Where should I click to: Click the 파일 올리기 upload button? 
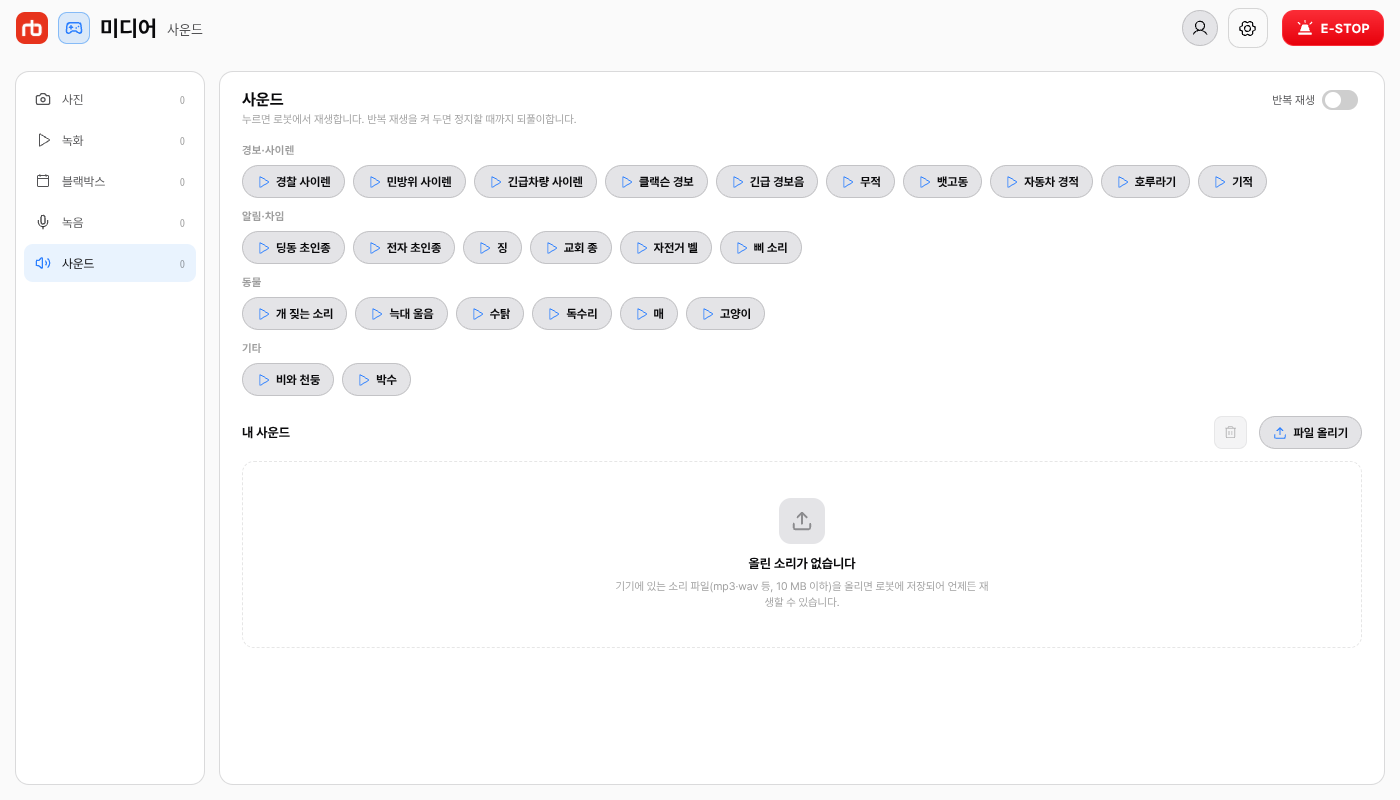pyautogui.click(x=1310, y=432)
